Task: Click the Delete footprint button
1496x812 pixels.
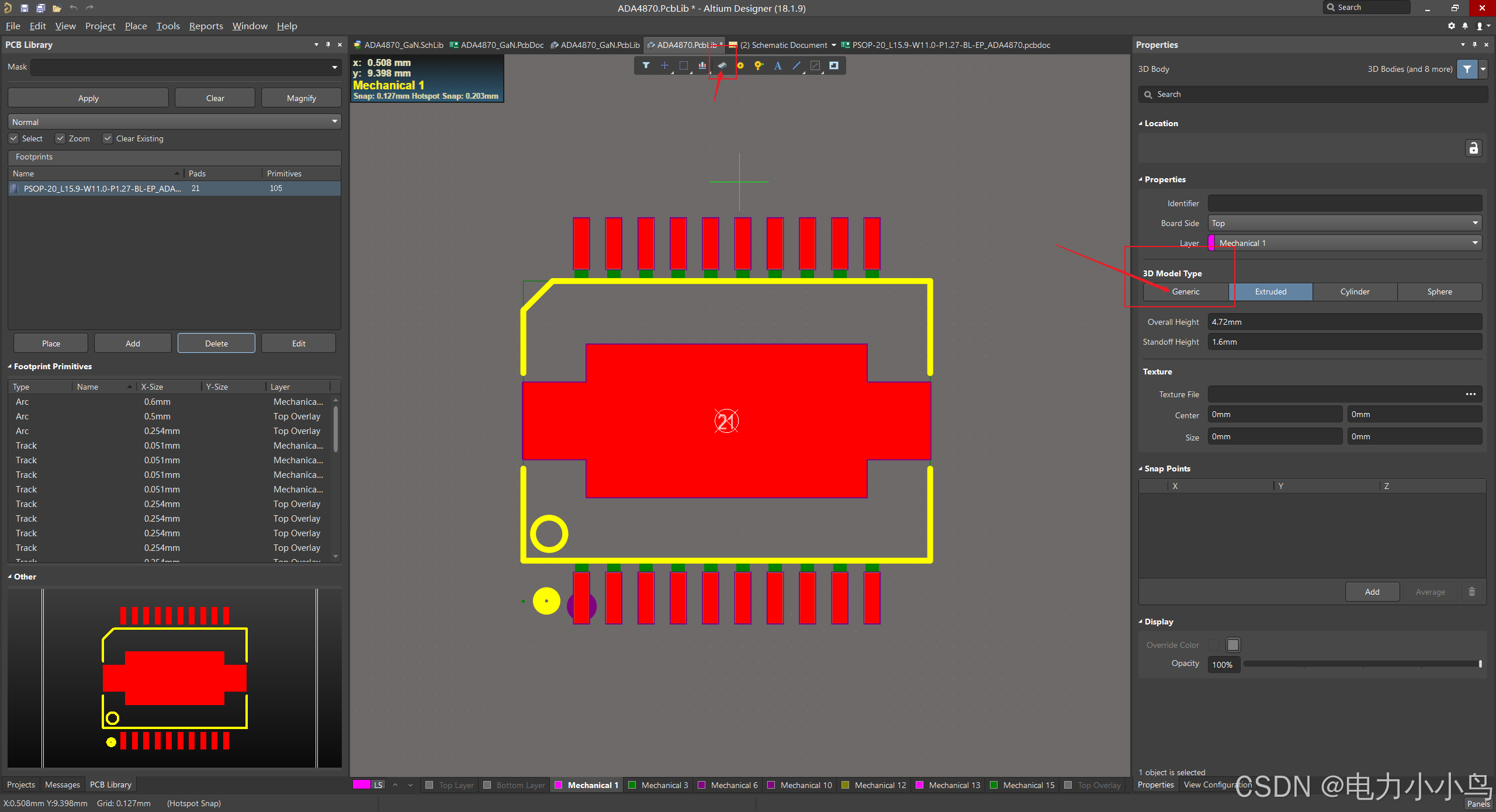Action: pos(216,343)
